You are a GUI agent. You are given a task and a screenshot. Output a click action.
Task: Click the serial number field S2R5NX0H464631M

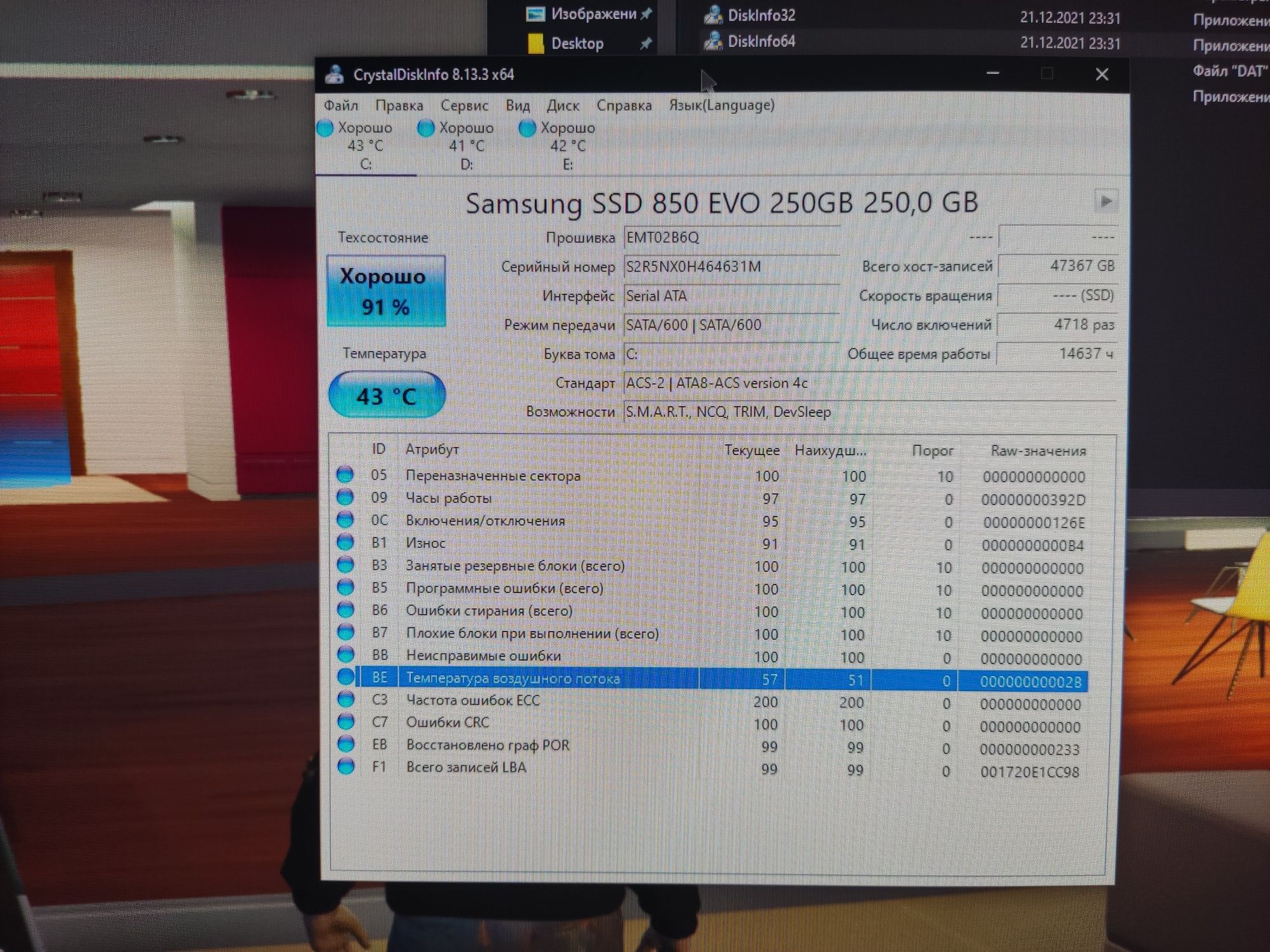point(732,267)
